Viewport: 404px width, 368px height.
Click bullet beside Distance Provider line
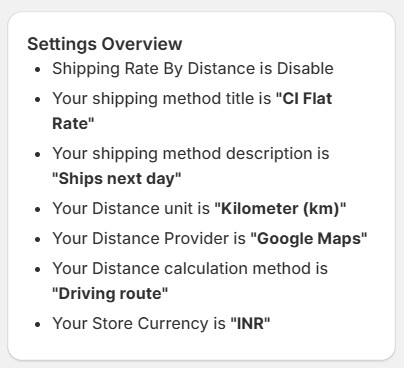(38, 240)
